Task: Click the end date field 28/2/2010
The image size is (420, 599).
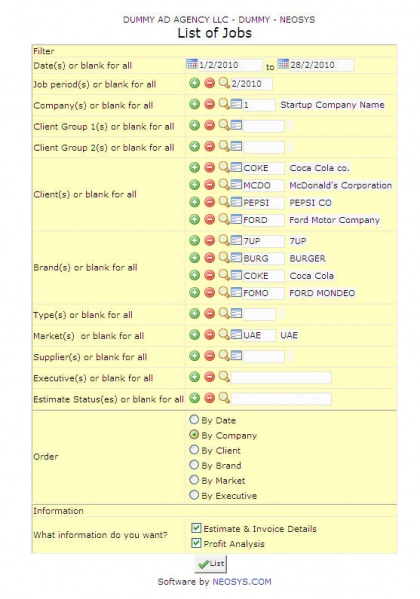Action: click(321, 65)
